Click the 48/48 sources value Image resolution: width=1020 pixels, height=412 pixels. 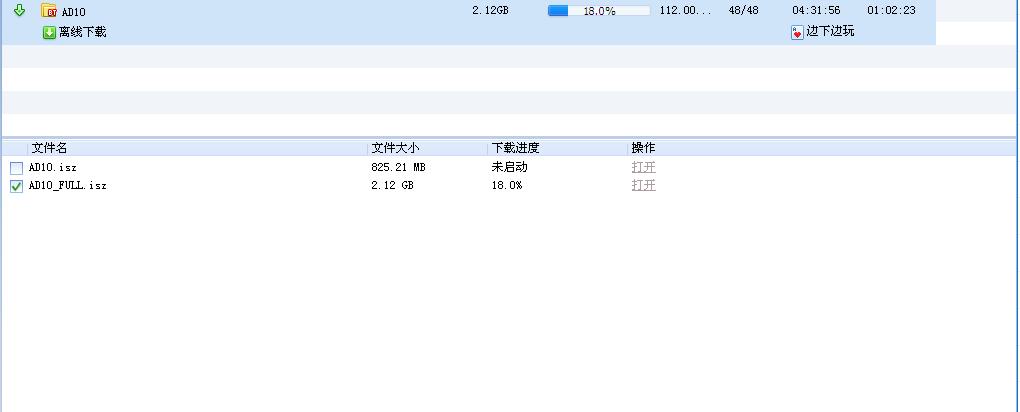pyautogui.click(x=744, y=10)
